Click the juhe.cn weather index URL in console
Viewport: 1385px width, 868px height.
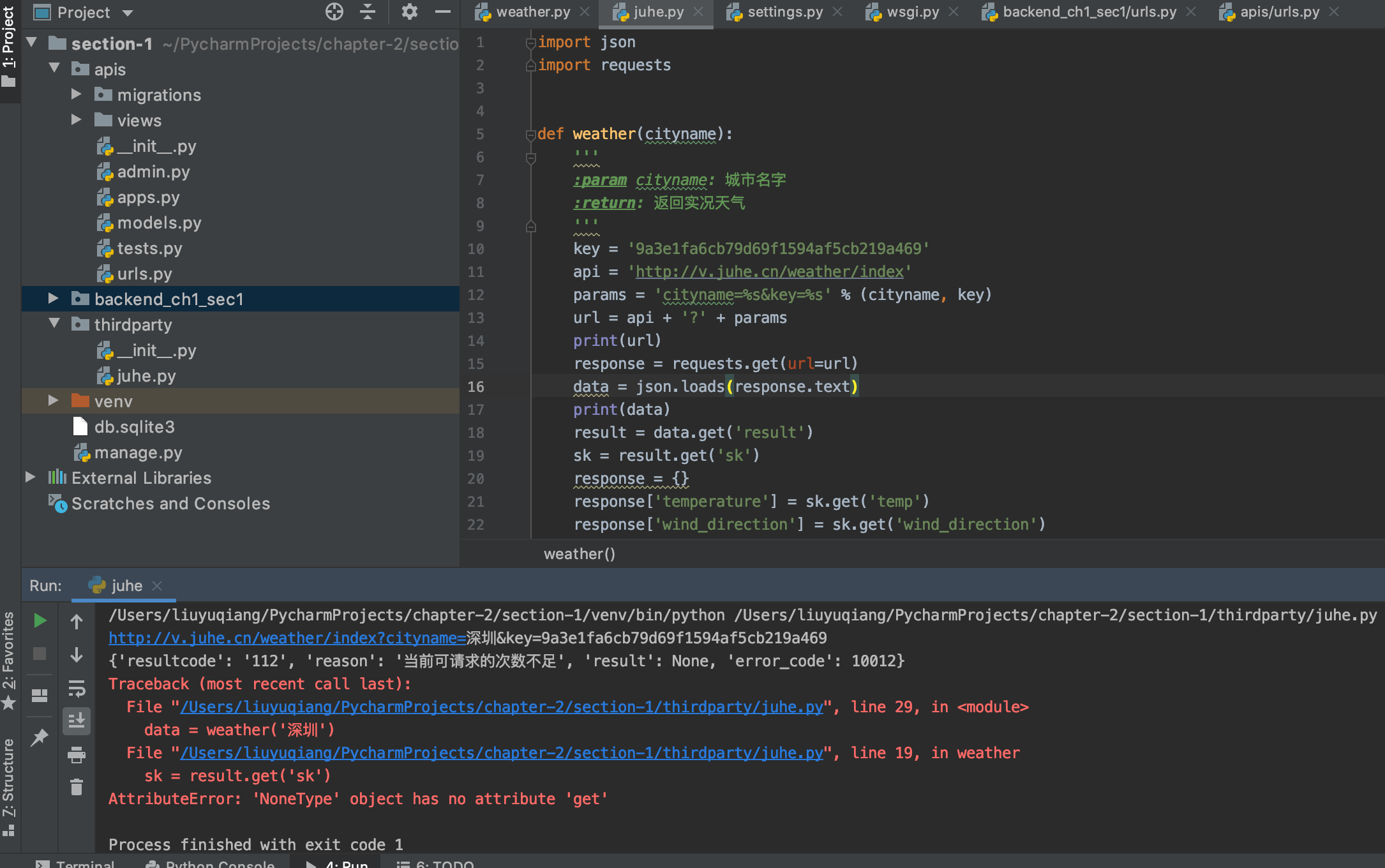click(287, 638)
